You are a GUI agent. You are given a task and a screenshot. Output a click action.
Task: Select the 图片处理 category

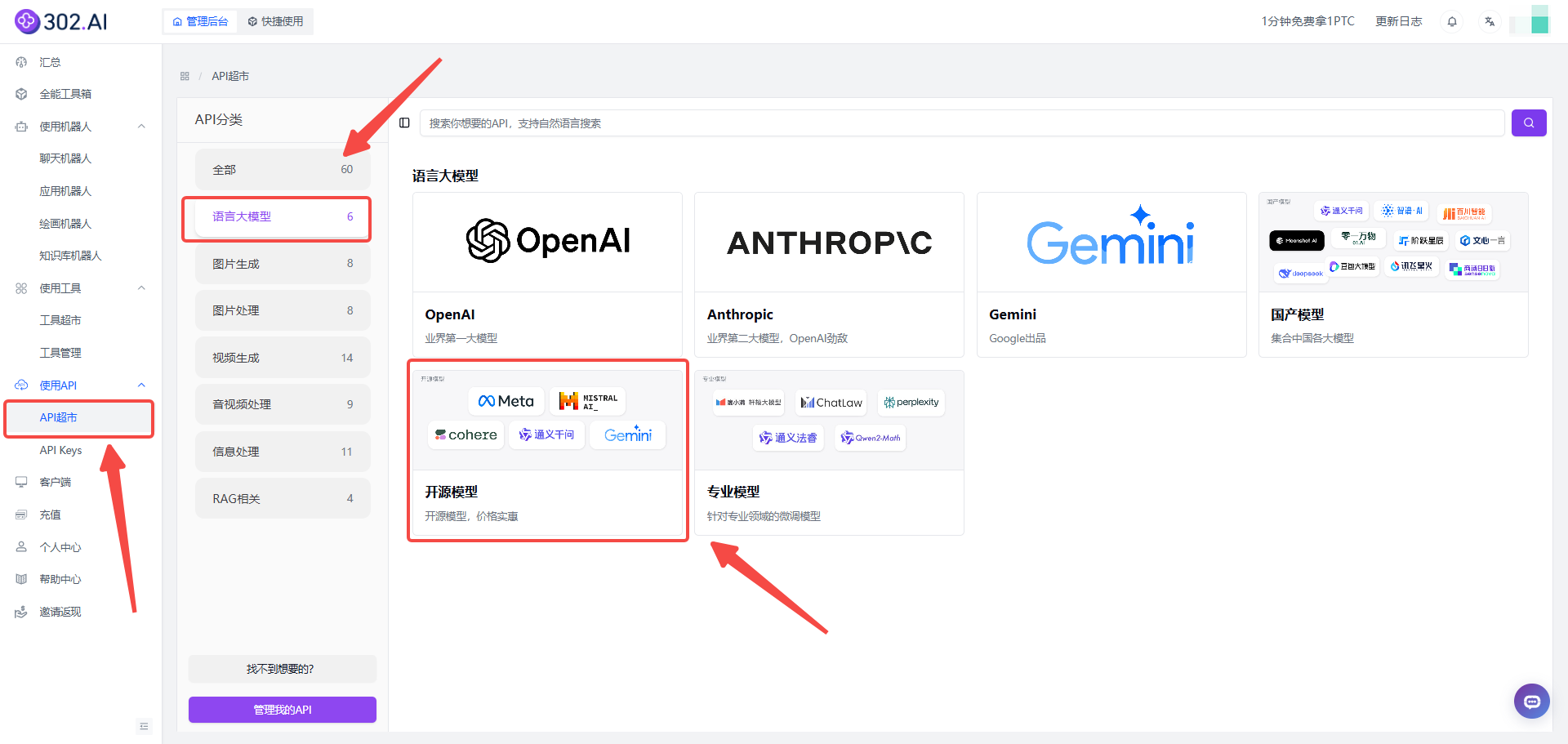283,310
